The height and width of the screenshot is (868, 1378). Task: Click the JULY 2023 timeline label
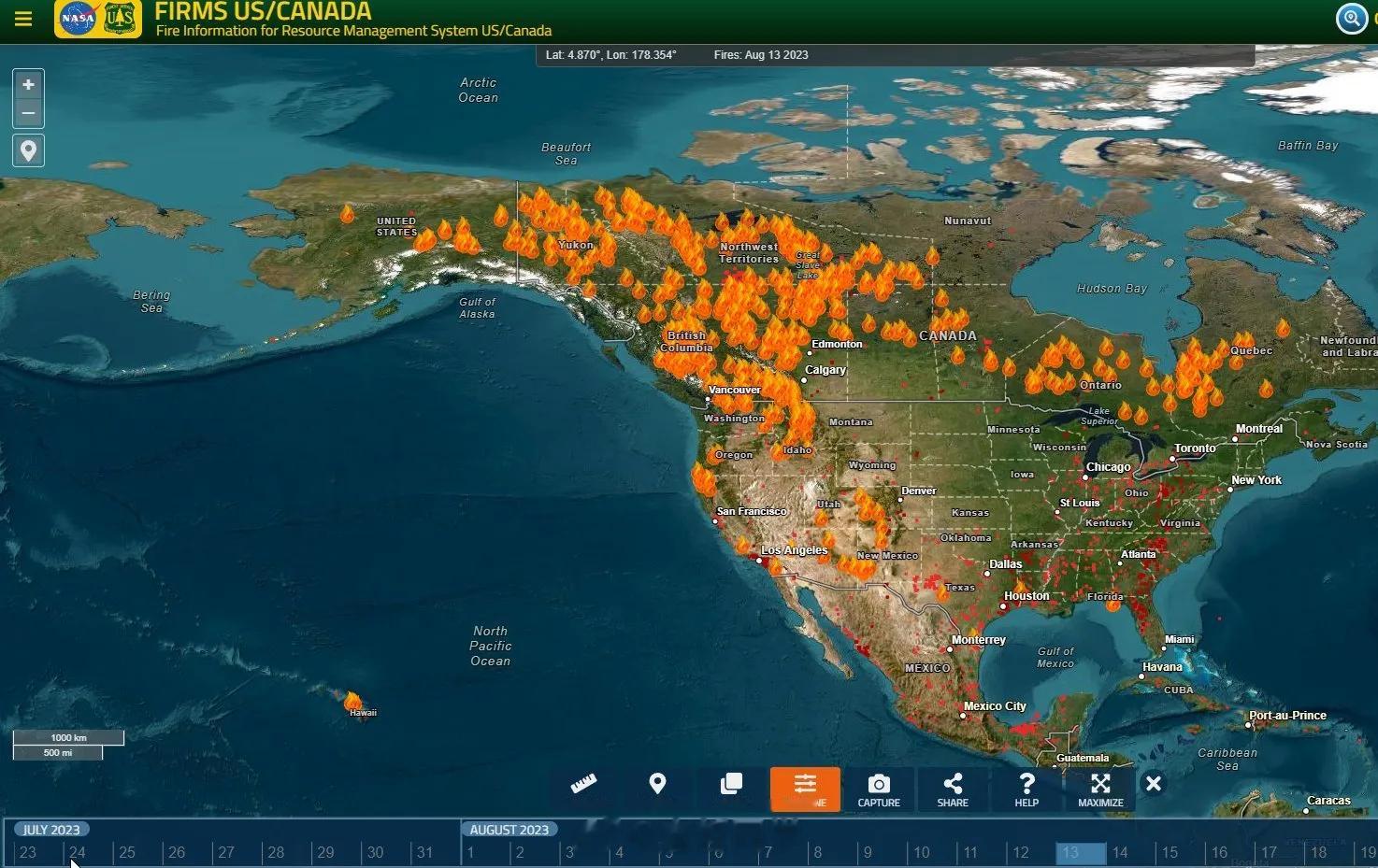point(51,830)
